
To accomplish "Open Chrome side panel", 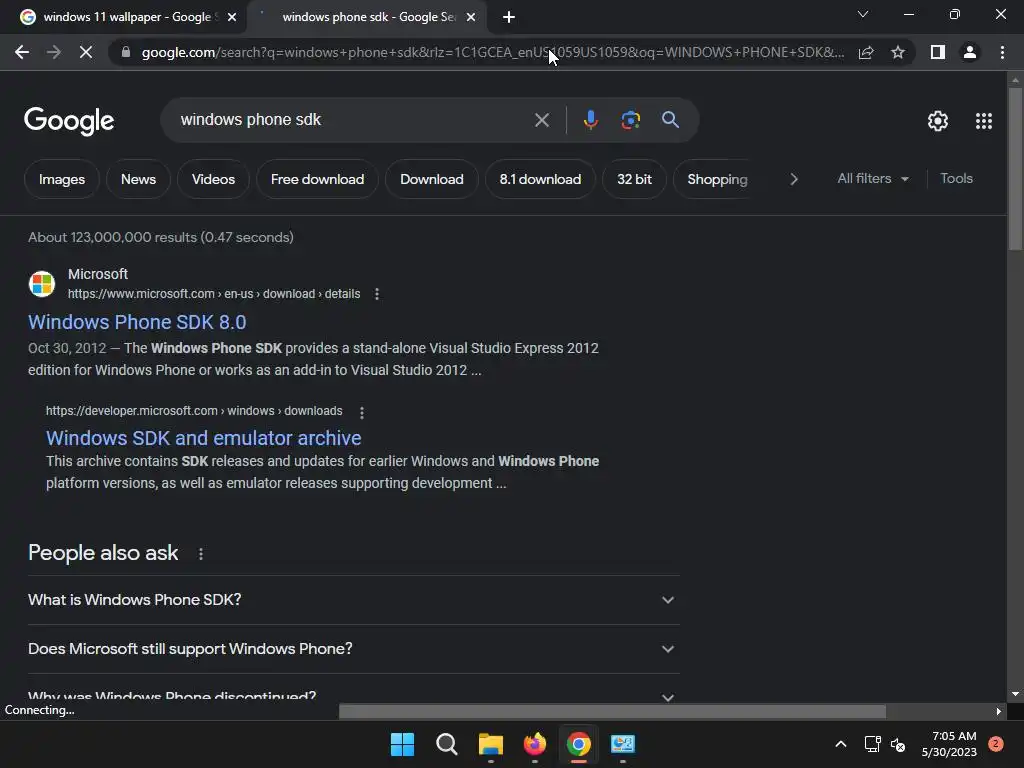I will click(938, 52).
